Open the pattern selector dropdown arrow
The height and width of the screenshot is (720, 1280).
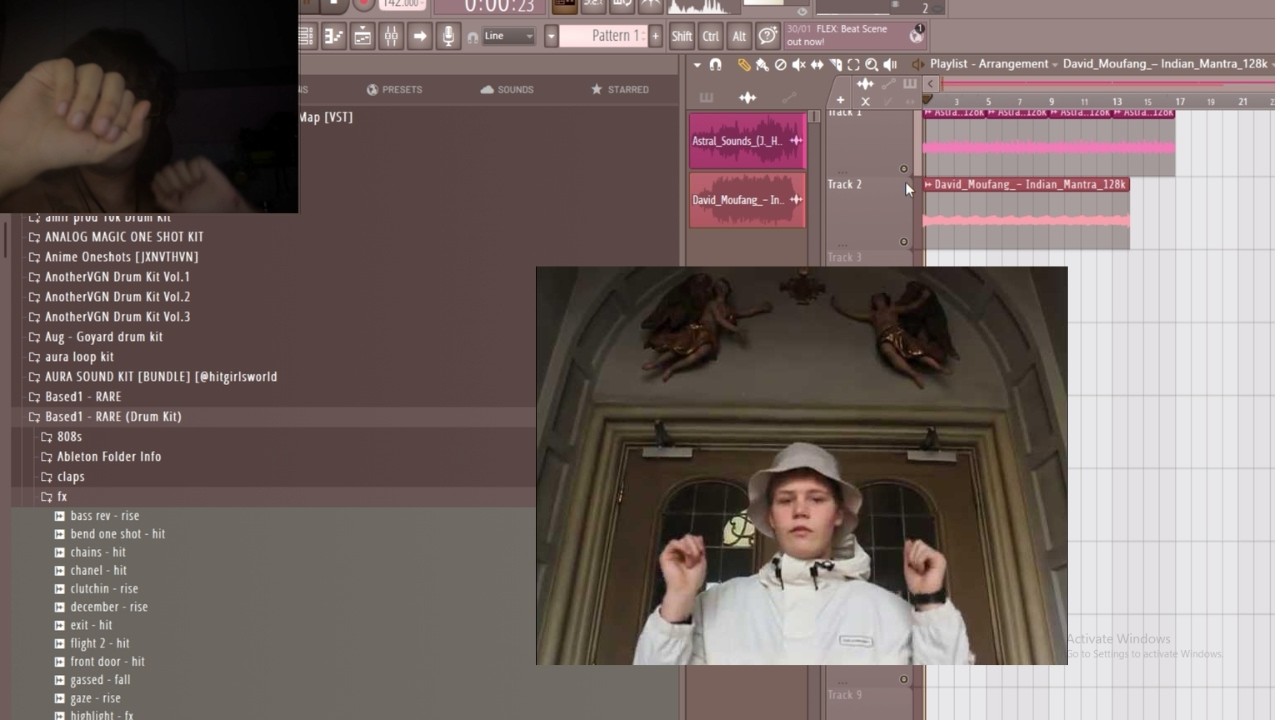pos(551,36)
